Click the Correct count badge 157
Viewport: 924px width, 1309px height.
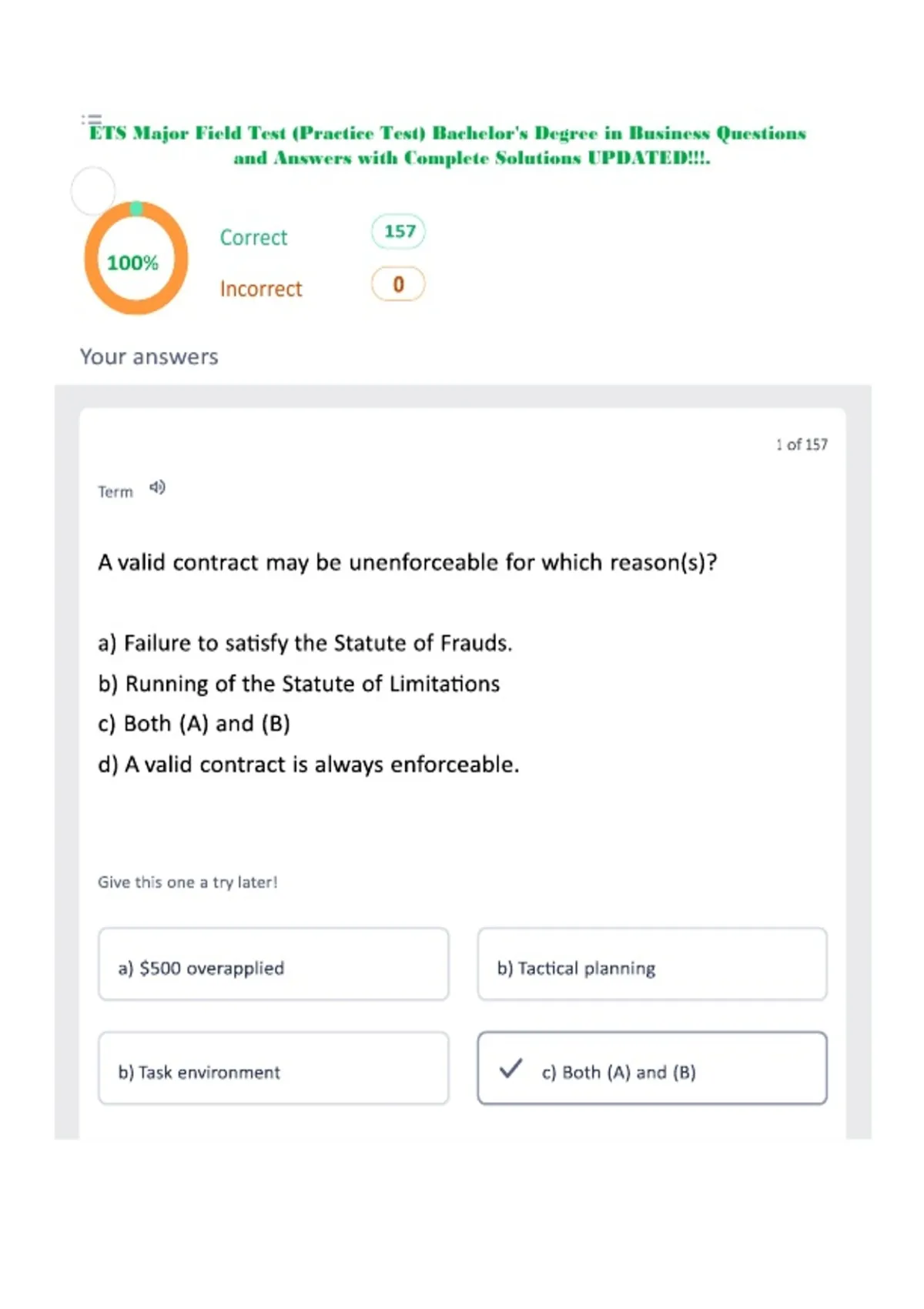[398, 232]
